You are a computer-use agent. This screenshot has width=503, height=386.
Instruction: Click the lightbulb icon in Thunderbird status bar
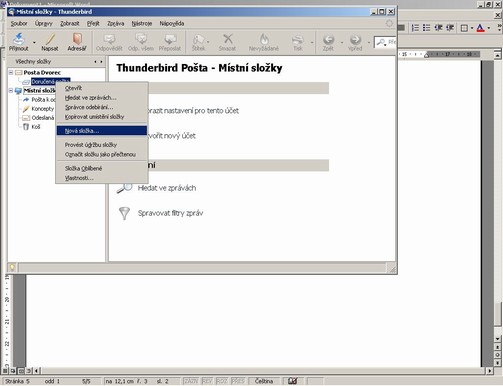click(12, 268)
